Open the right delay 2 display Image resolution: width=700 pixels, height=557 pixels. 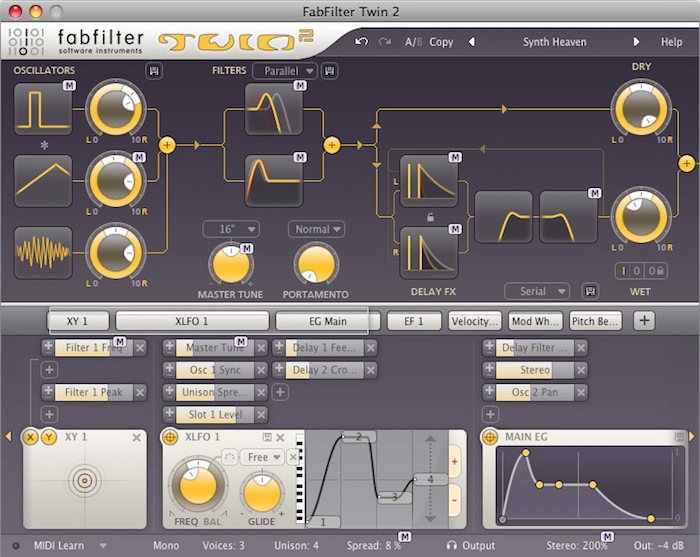[x=429, y=253]
